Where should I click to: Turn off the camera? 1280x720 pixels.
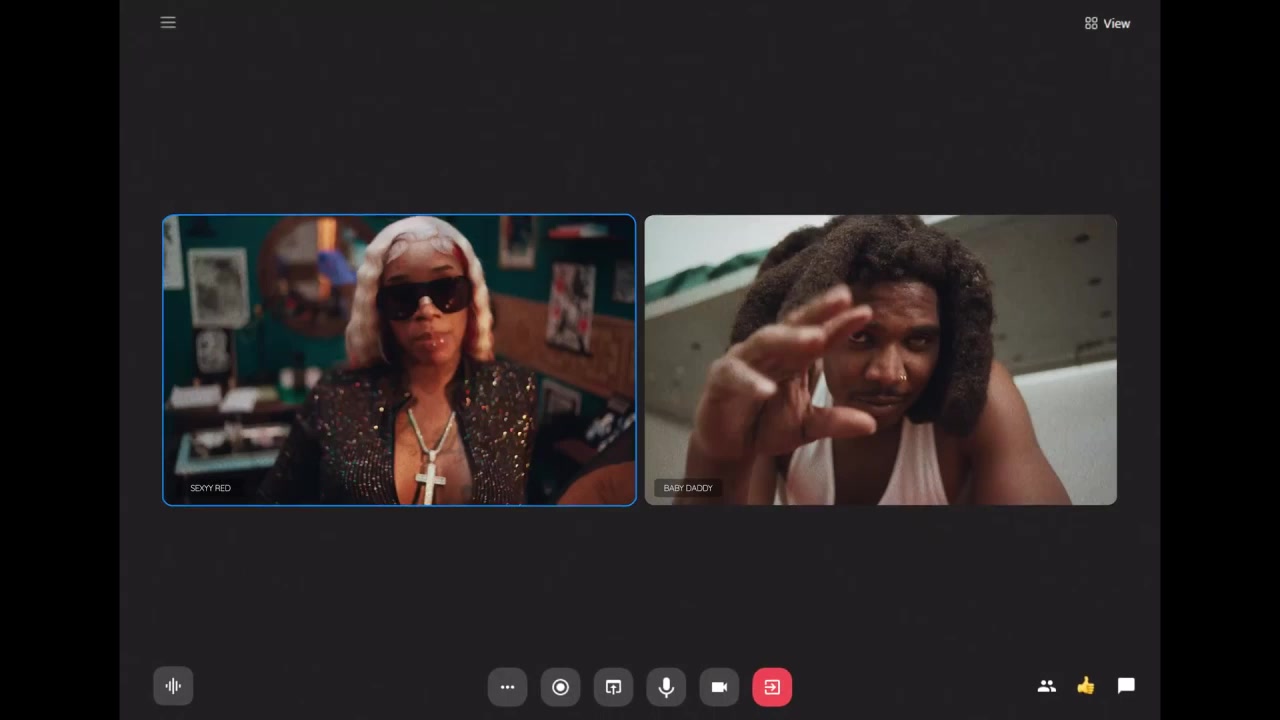tap(719, 687)
